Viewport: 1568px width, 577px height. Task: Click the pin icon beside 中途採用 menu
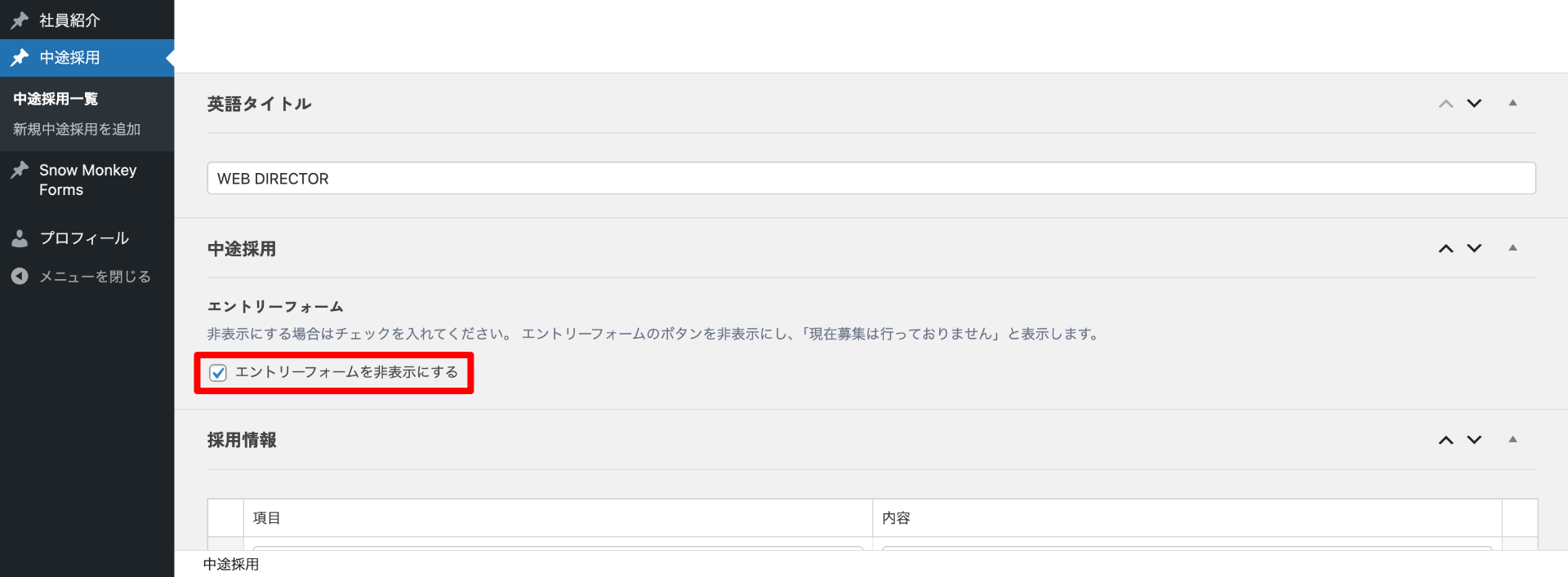point(20,58)
